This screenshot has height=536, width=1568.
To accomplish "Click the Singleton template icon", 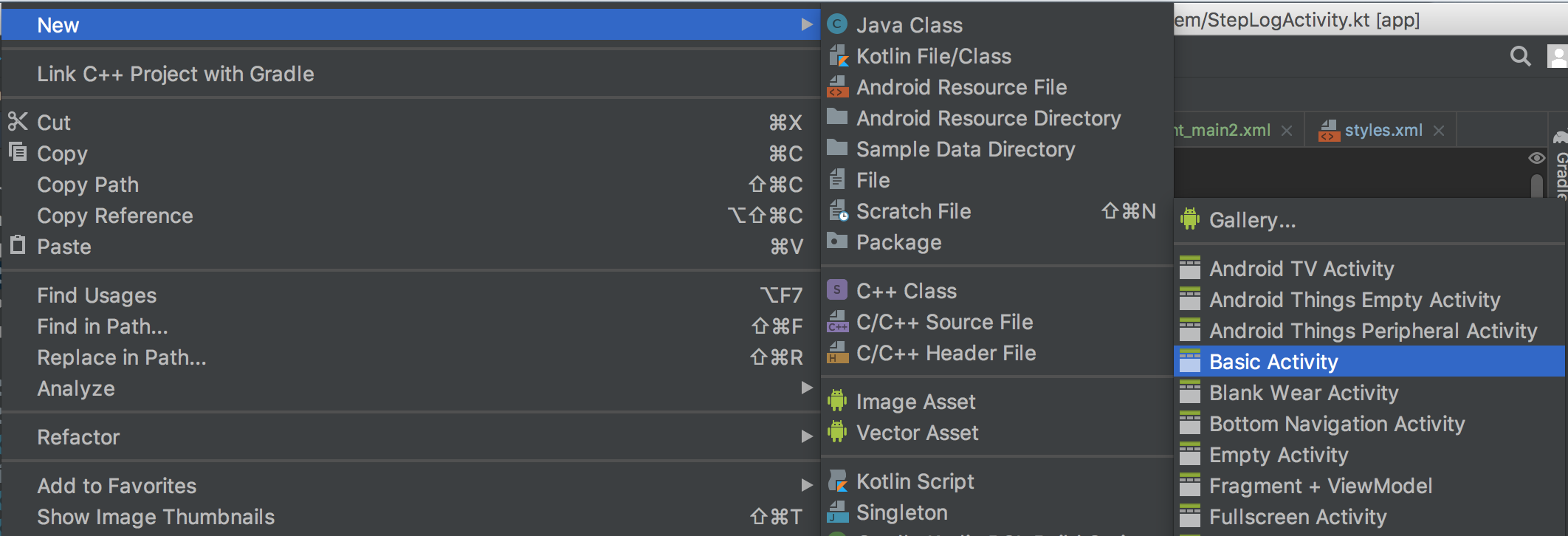I will tap(837, 512).
